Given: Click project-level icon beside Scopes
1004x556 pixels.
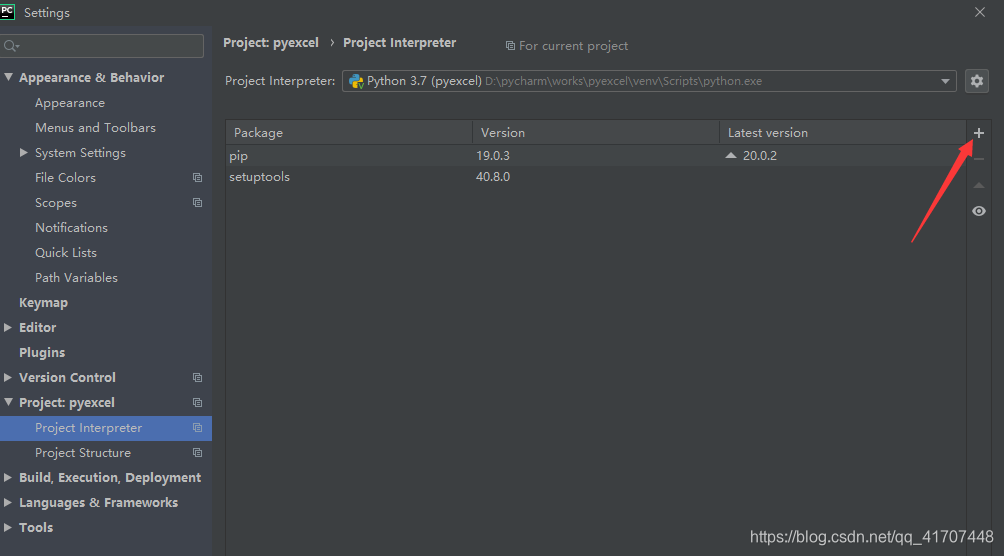Looking at the screenshot, I should [197, 202].
